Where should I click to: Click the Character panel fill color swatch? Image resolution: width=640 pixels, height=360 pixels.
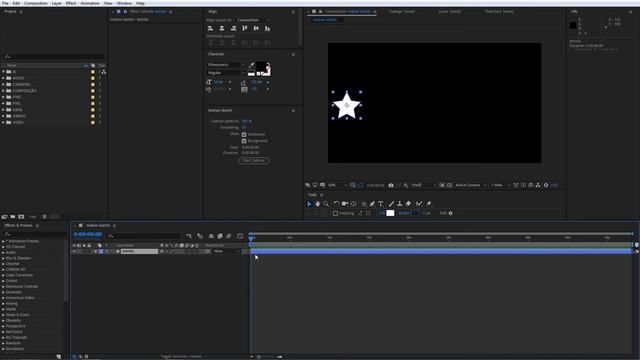tap(261, 67)
